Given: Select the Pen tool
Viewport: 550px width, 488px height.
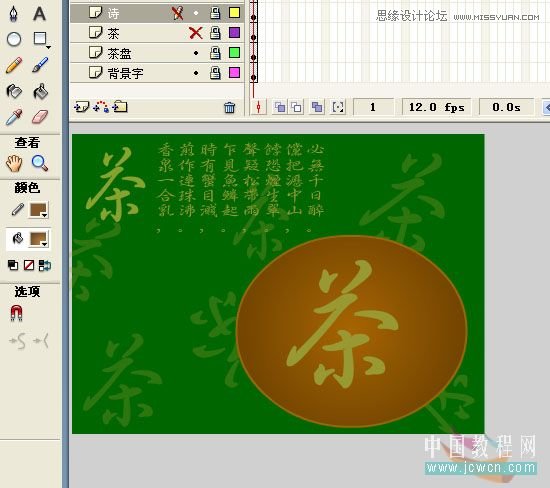Looking at the screenshot, I should pyautogui.click(x=13, y=14).
